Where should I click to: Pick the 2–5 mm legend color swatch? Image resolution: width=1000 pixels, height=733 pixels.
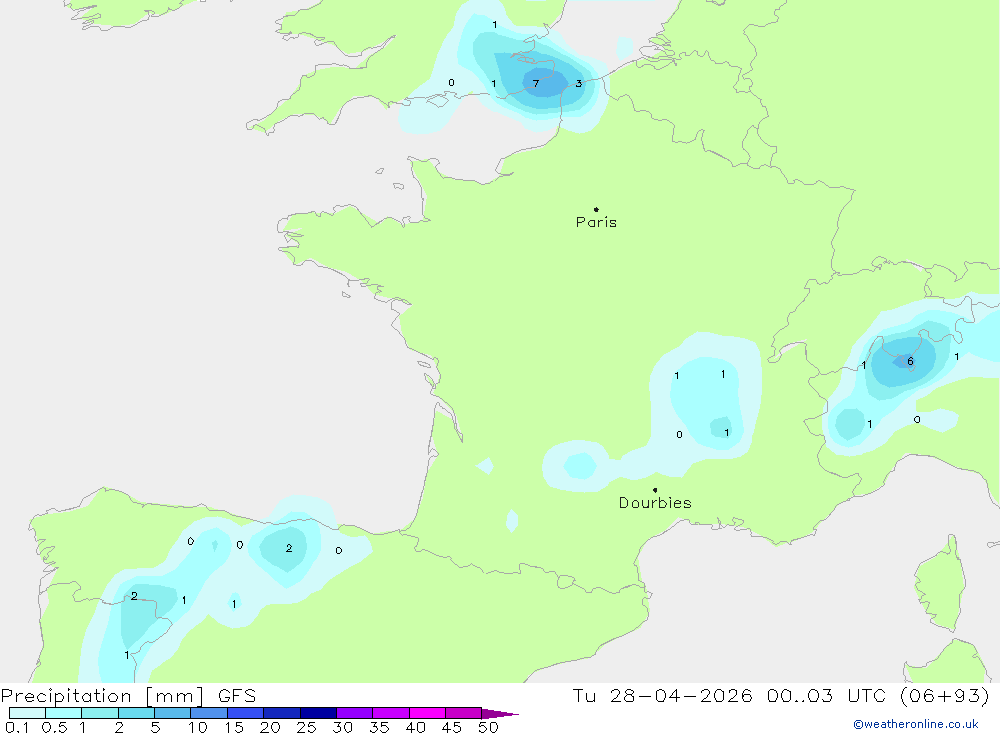click(136, 713)
